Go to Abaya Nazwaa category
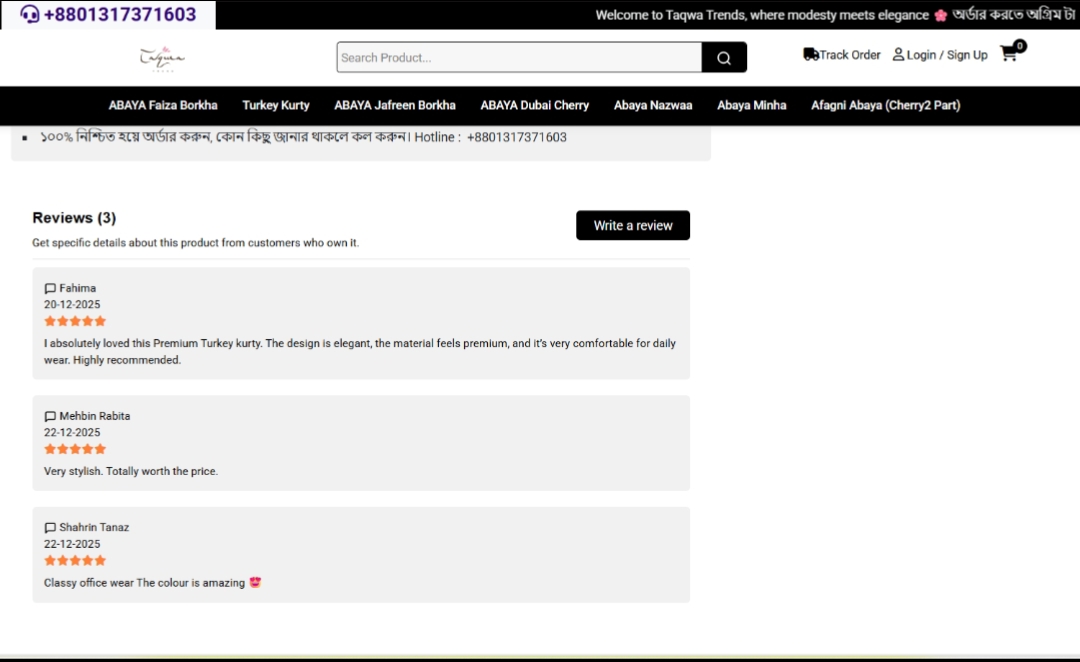1080x662 pixels. click(x=653, y=105)
